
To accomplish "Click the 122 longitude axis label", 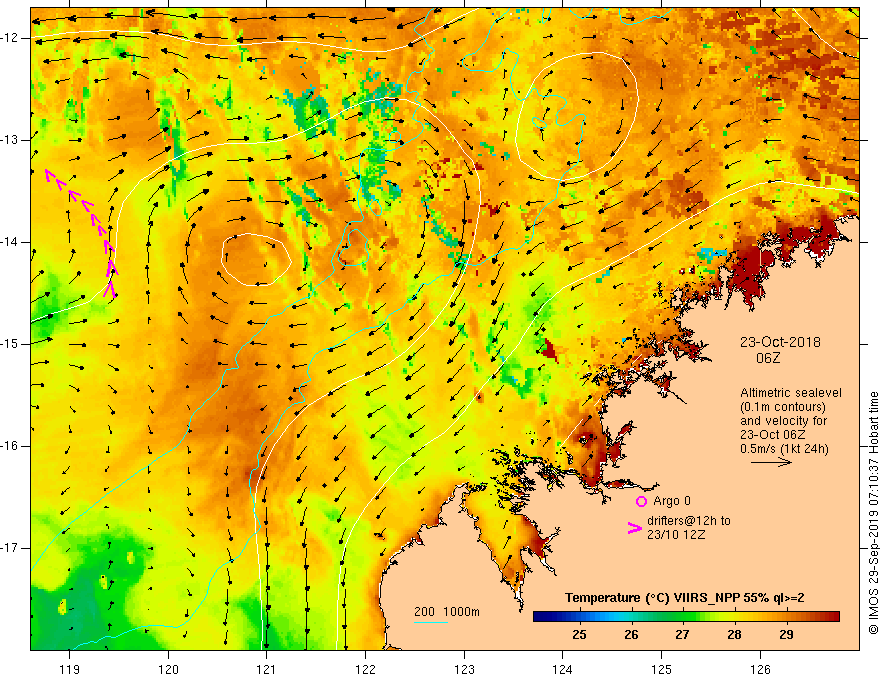I will 365,669.
